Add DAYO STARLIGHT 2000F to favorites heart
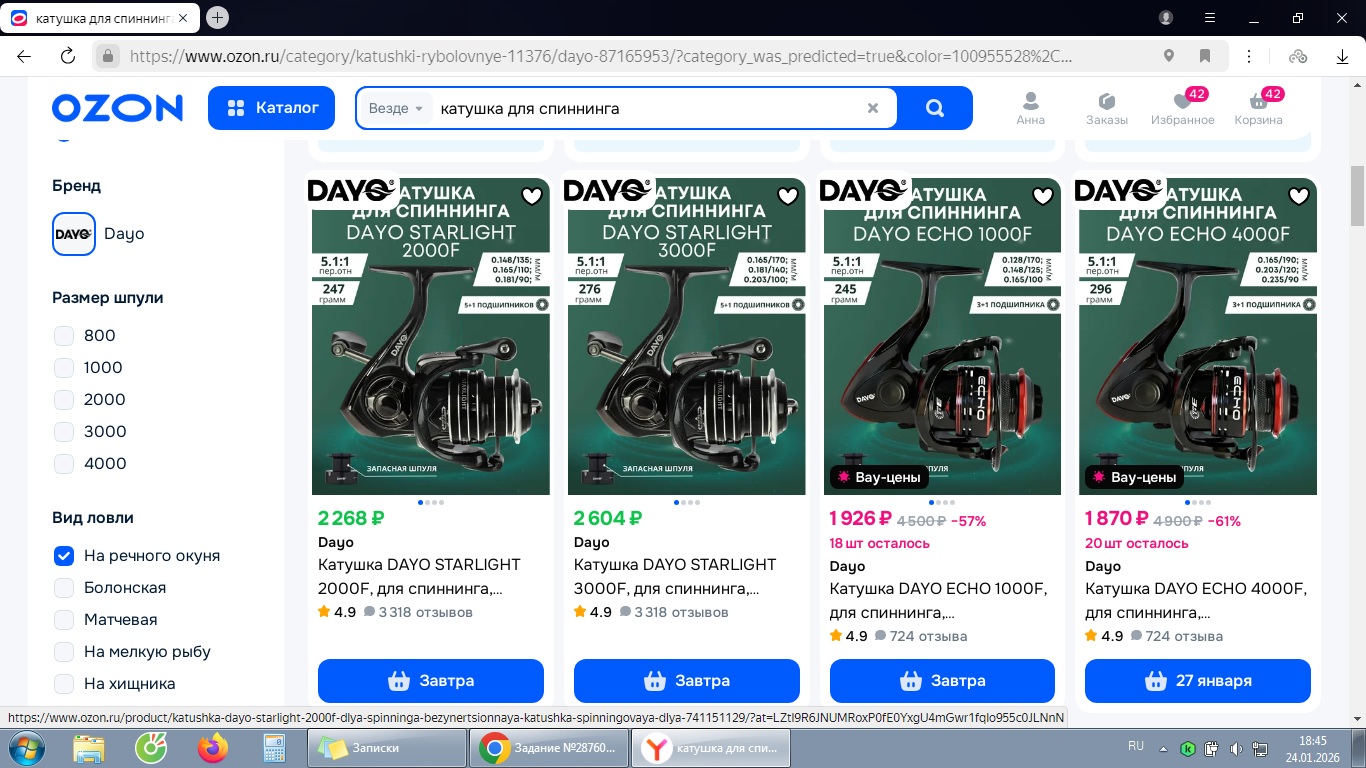Image resolution: width=1366 pixels, height=768 pixels. 532,196
